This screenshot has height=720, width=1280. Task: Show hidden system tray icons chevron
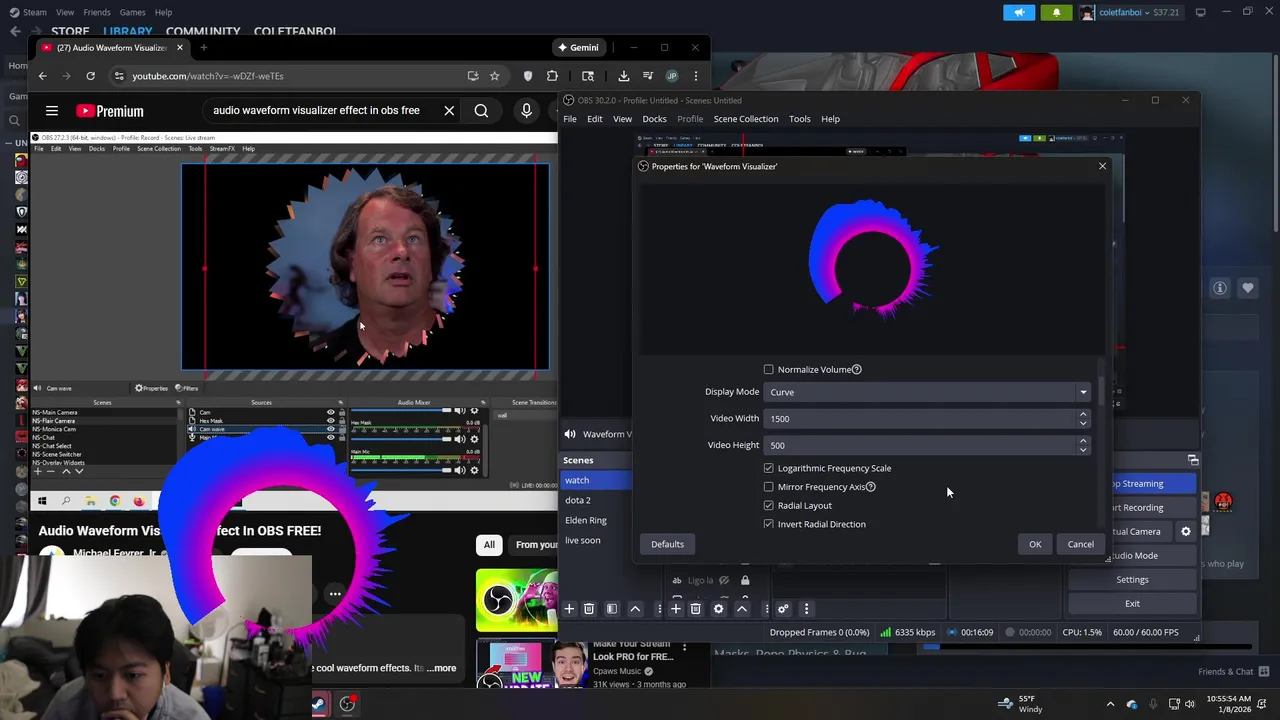(x=1110, y=704)
